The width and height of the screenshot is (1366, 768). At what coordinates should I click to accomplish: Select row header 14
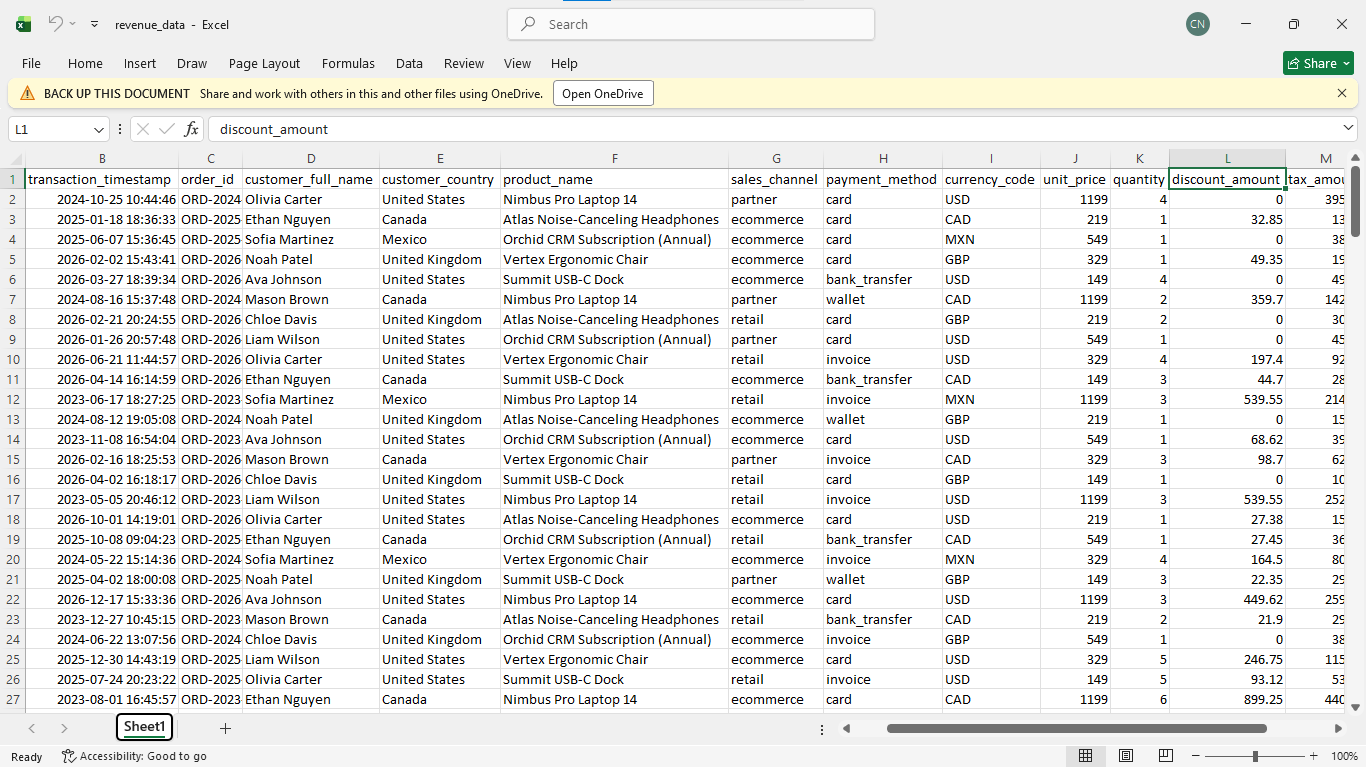[13, 439]
